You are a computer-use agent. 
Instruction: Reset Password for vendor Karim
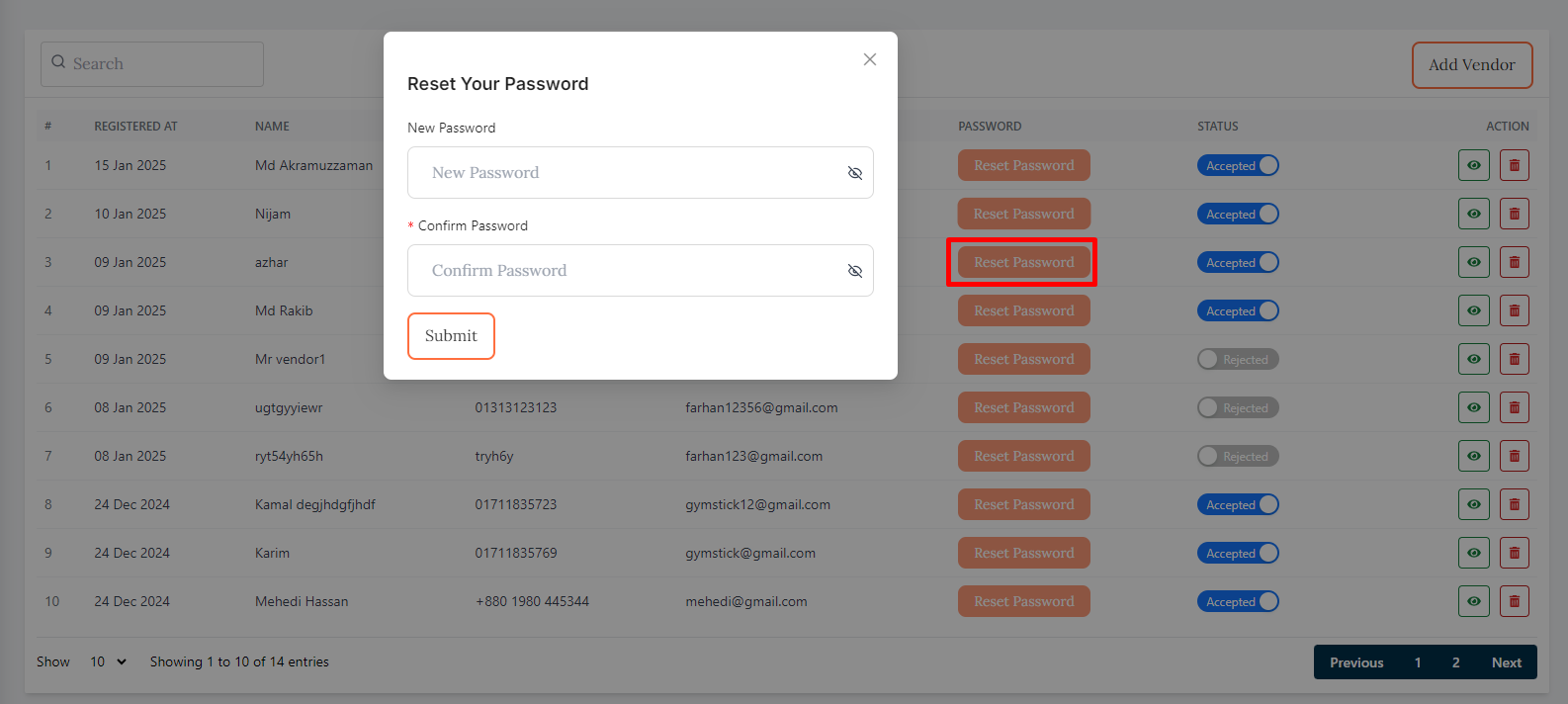[1023, 553]
